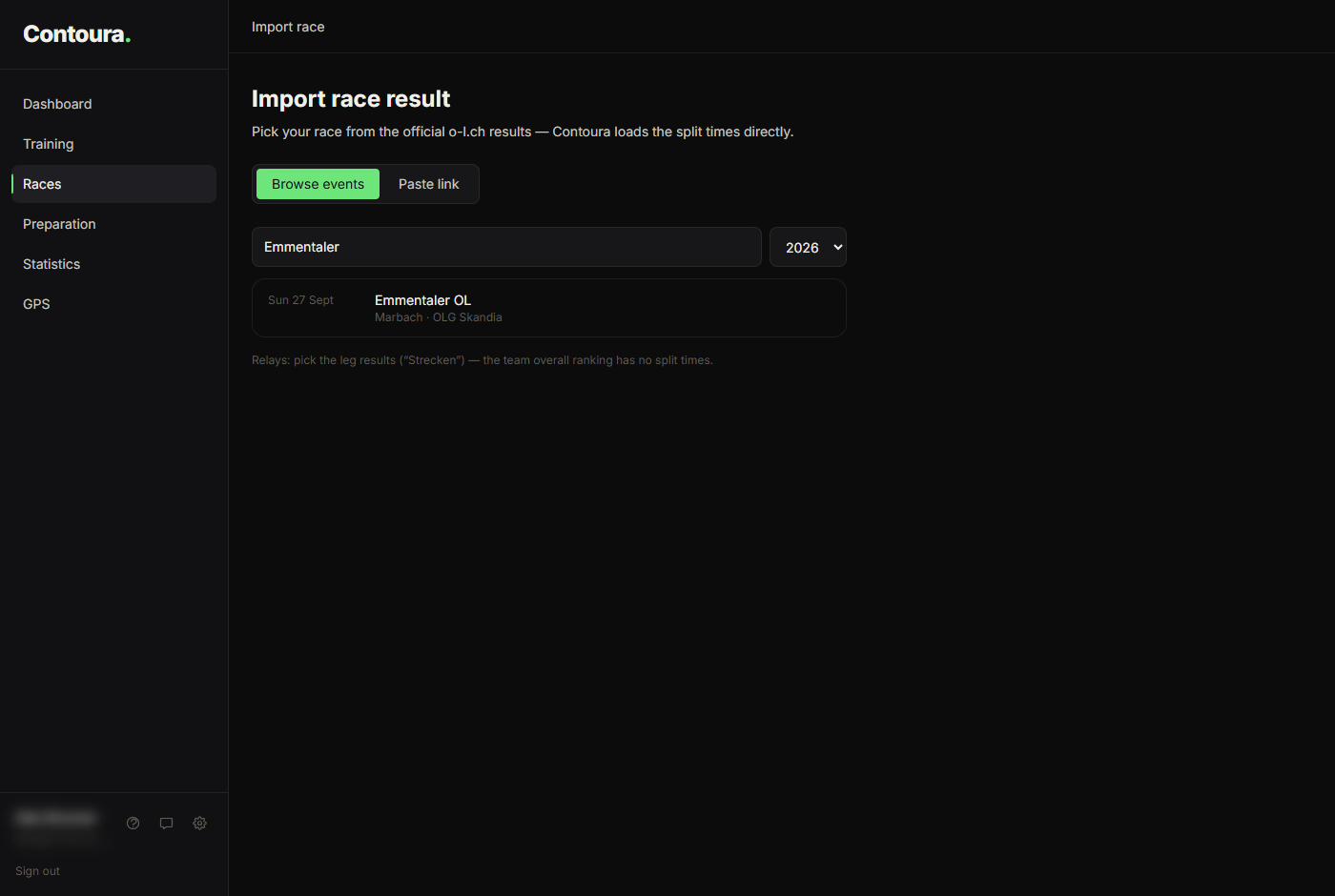
Task: Click the Contoura logo
Action: tap(77, 34)
